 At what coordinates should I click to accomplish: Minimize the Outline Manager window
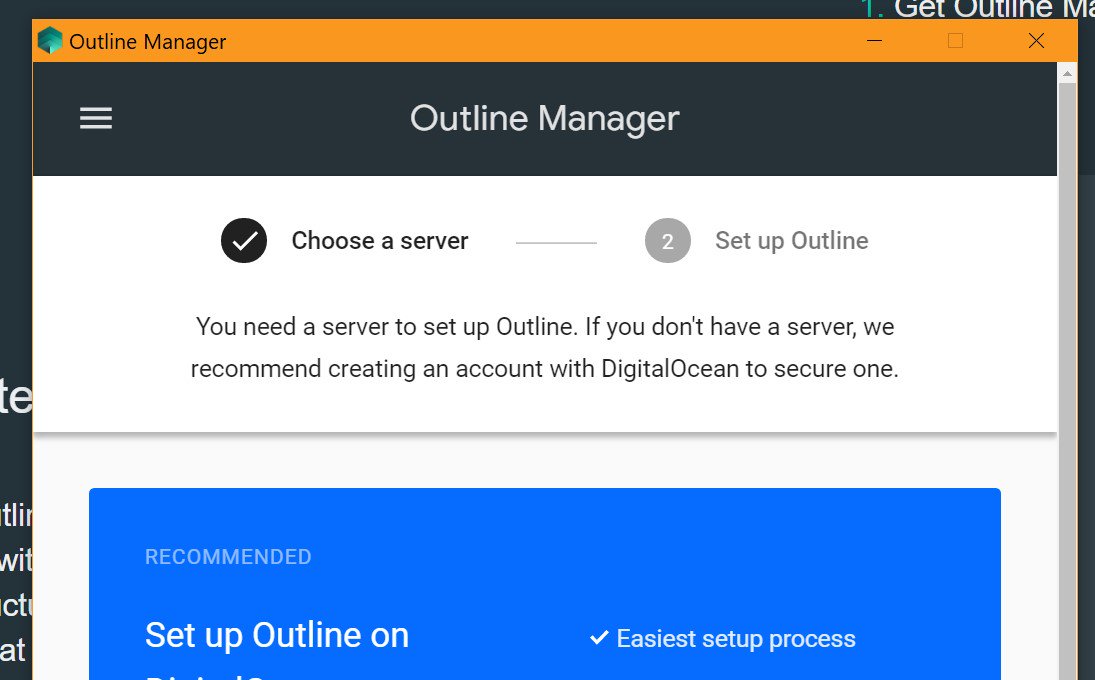874,40
